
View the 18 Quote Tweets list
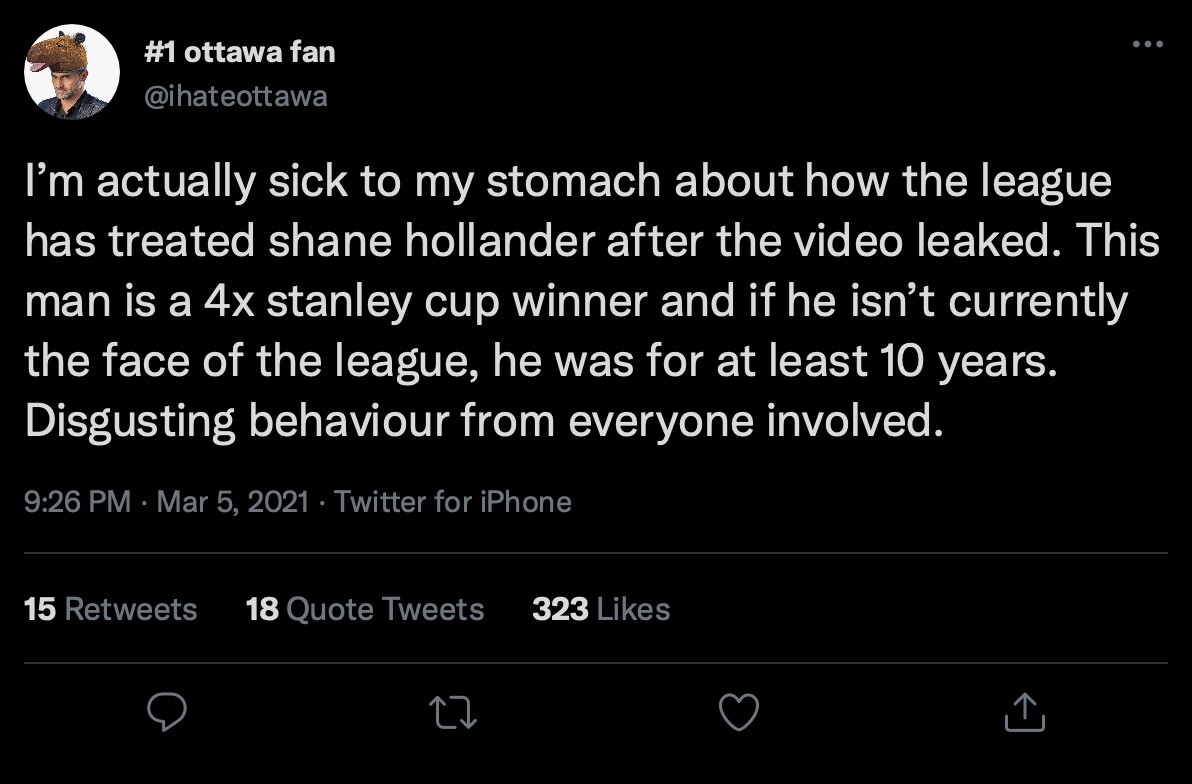(365, 609)
